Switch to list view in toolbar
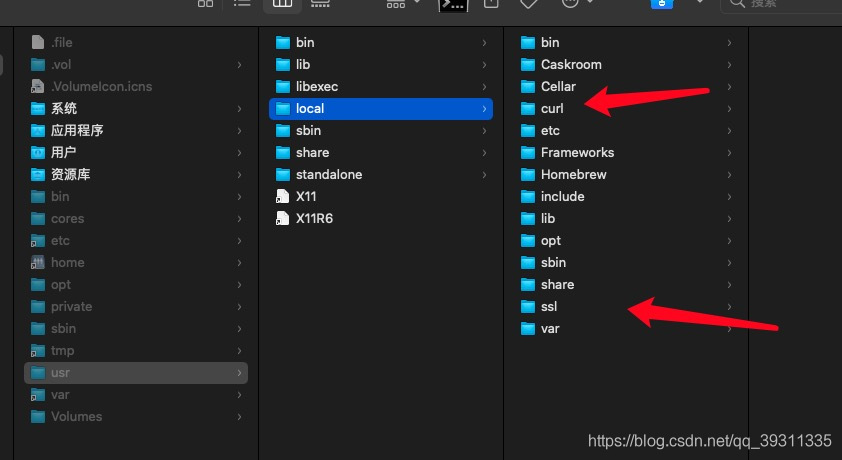Viewport: 842px width, 460px height. [x=242, y=4]
